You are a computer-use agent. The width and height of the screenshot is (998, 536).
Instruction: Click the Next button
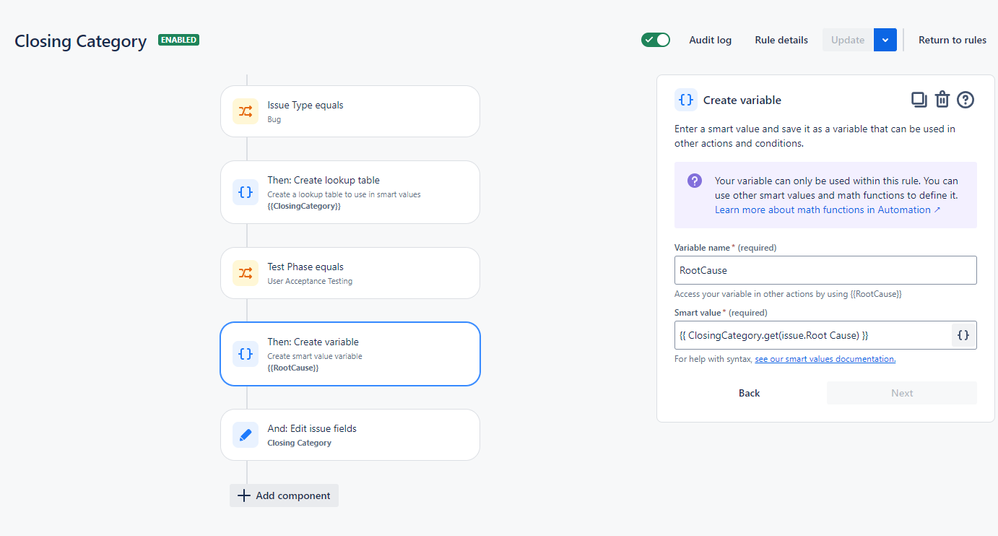pyautogui.click(x=902, y=393)
